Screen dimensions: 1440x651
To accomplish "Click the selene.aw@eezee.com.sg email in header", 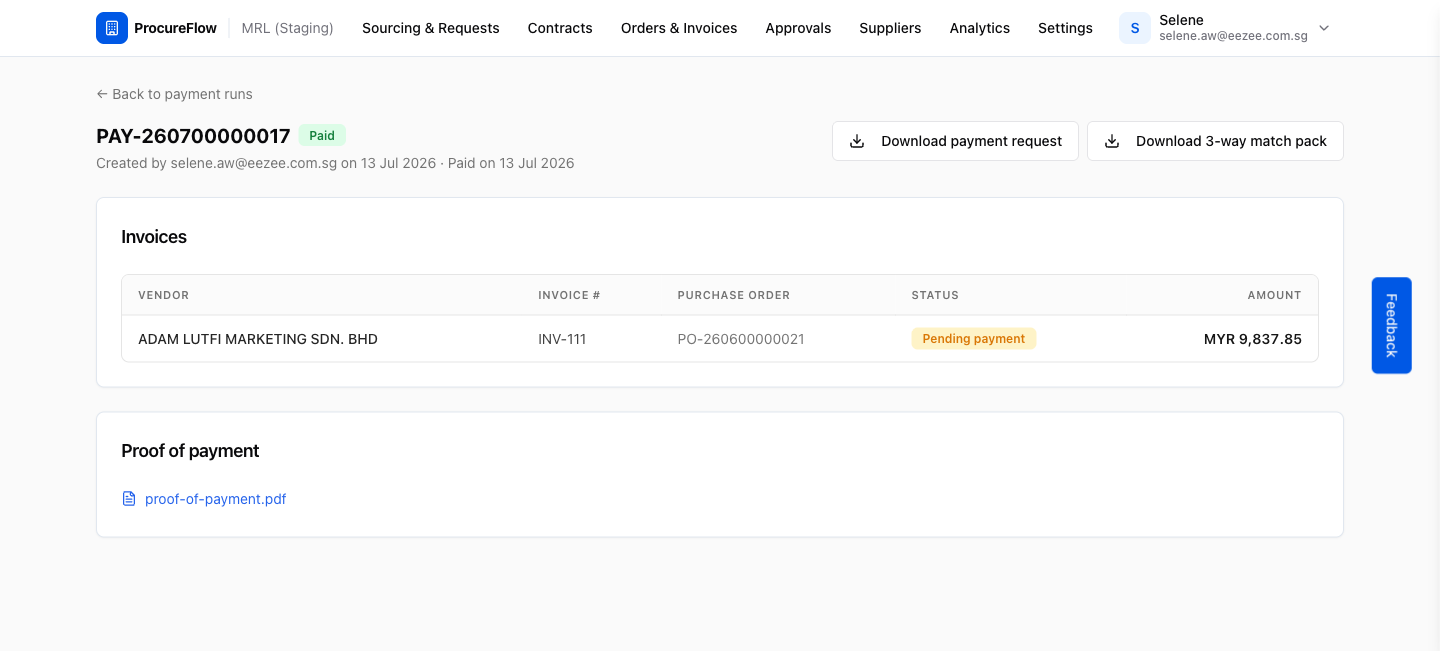I will (1233, 36).
